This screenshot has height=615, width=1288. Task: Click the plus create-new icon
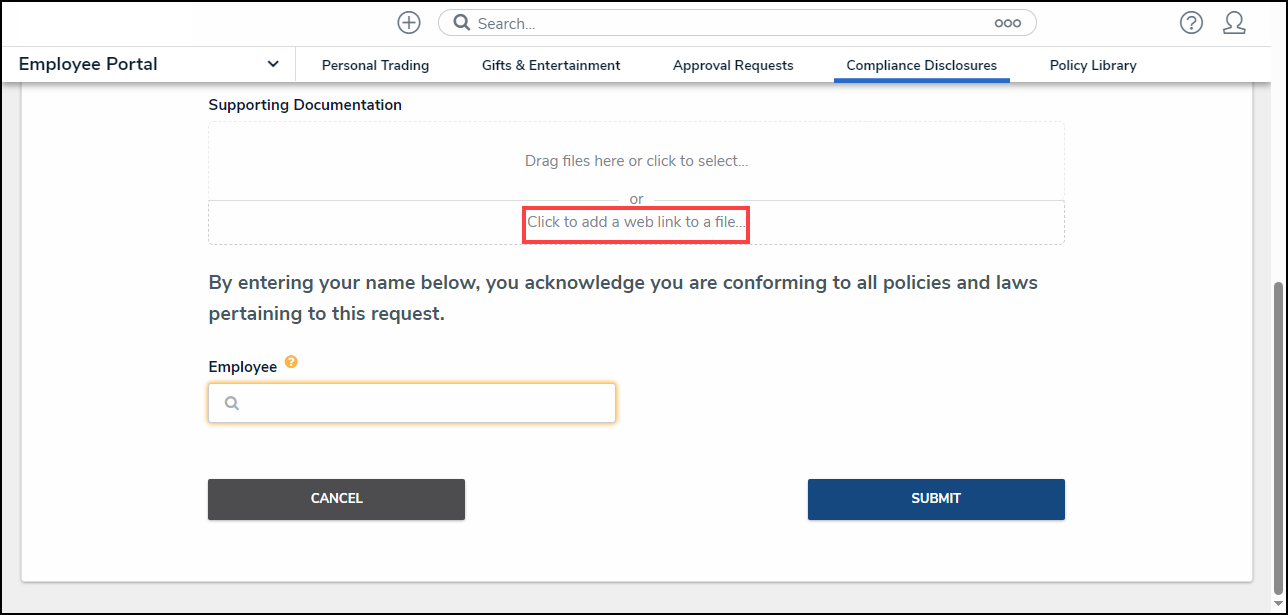point(408,23)
